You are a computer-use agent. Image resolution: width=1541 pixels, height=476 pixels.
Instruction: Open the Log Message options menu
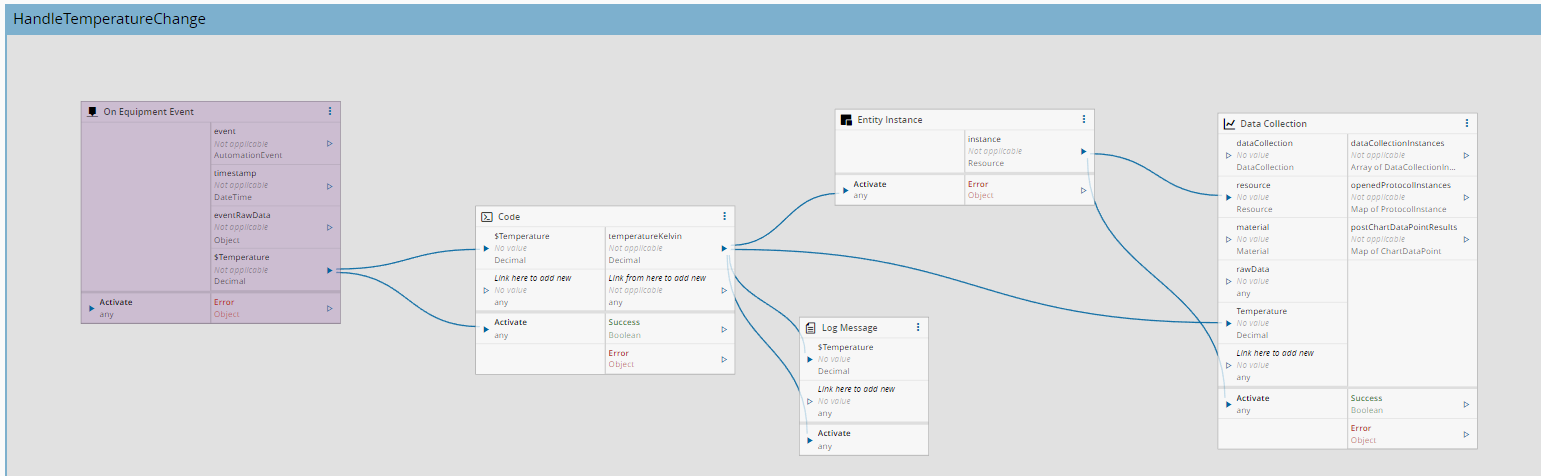[918, 327]
